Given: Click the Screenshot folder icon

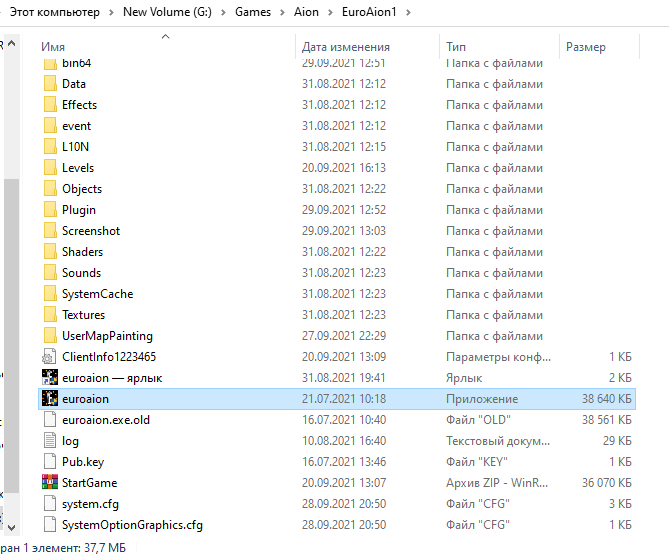Looking at the screenshot, I should [50, 231].
